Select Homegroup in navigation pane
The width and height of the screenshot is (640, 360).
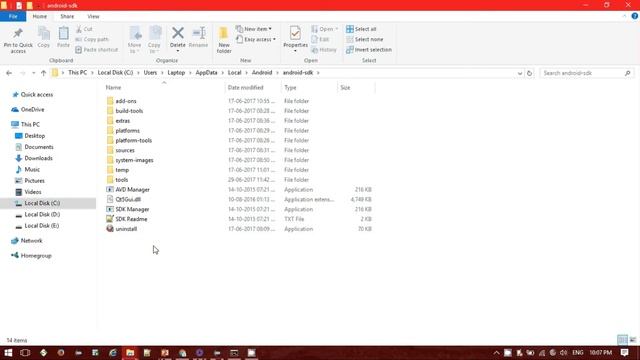point(36,256)
